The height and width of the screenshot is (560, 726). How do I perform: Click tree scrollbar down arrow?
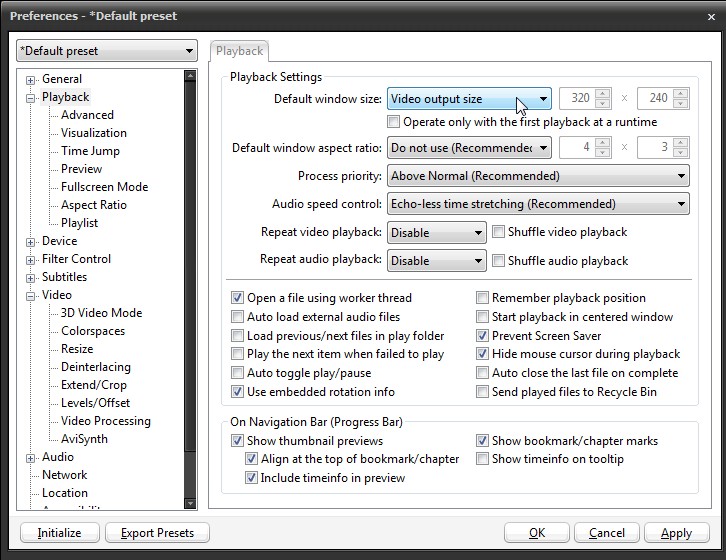point(190,503)
